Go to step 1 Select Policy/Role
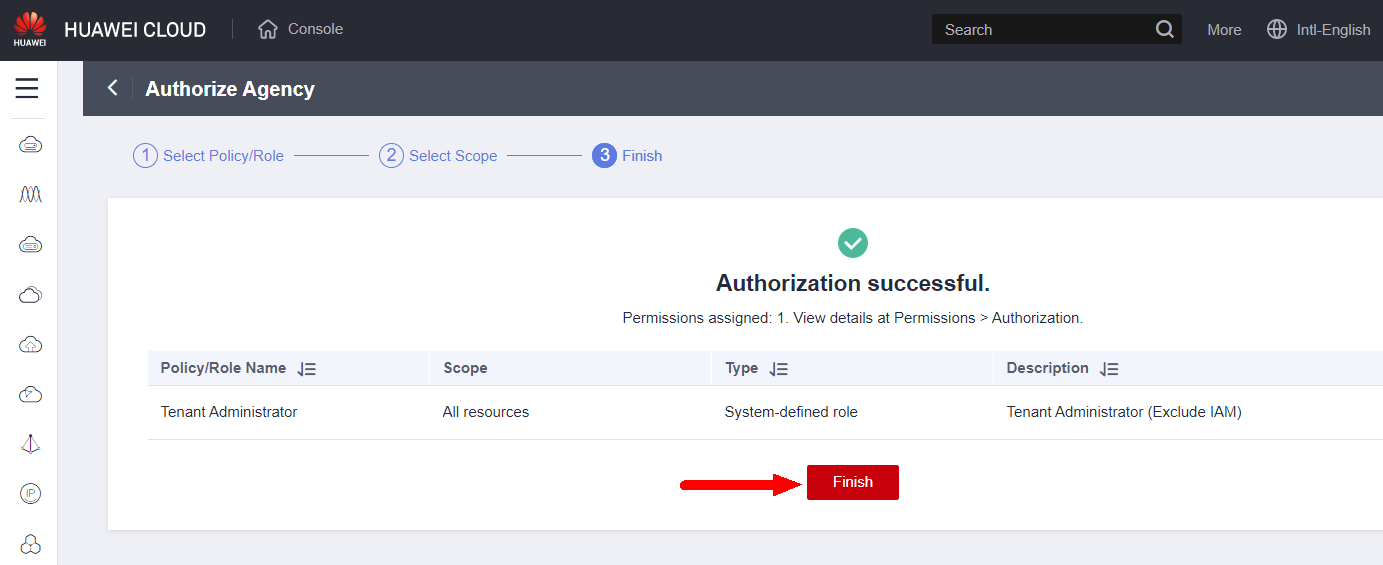Viewport: 1383px width, 565px height. [209, 156]
